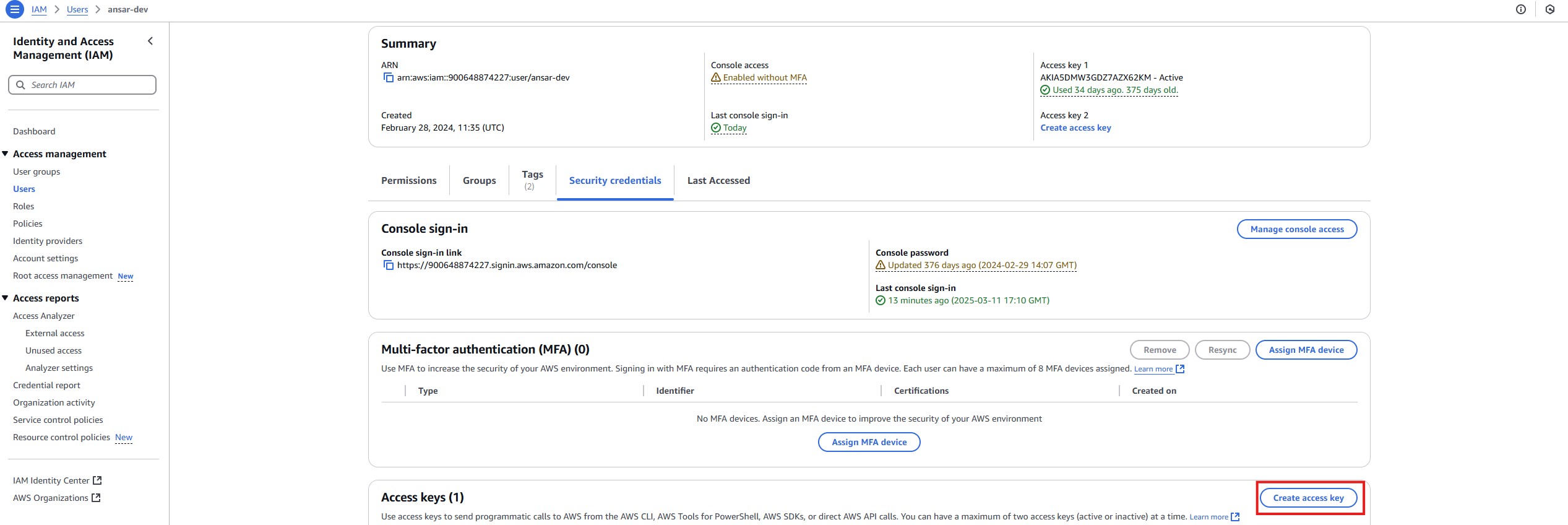The image size is (1568, 525).
Task: Click the Type column header in MFA table
Action: [x=428, y=391]
